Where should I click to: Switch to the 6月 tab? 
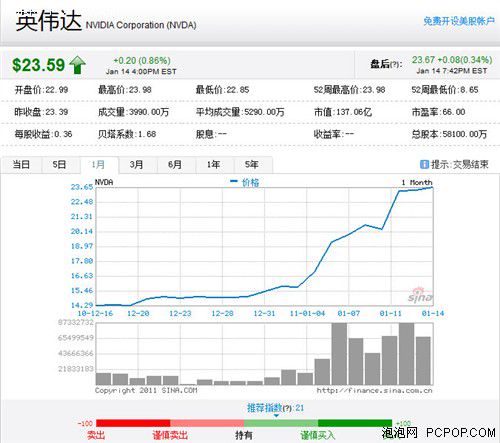coord(175,165)
